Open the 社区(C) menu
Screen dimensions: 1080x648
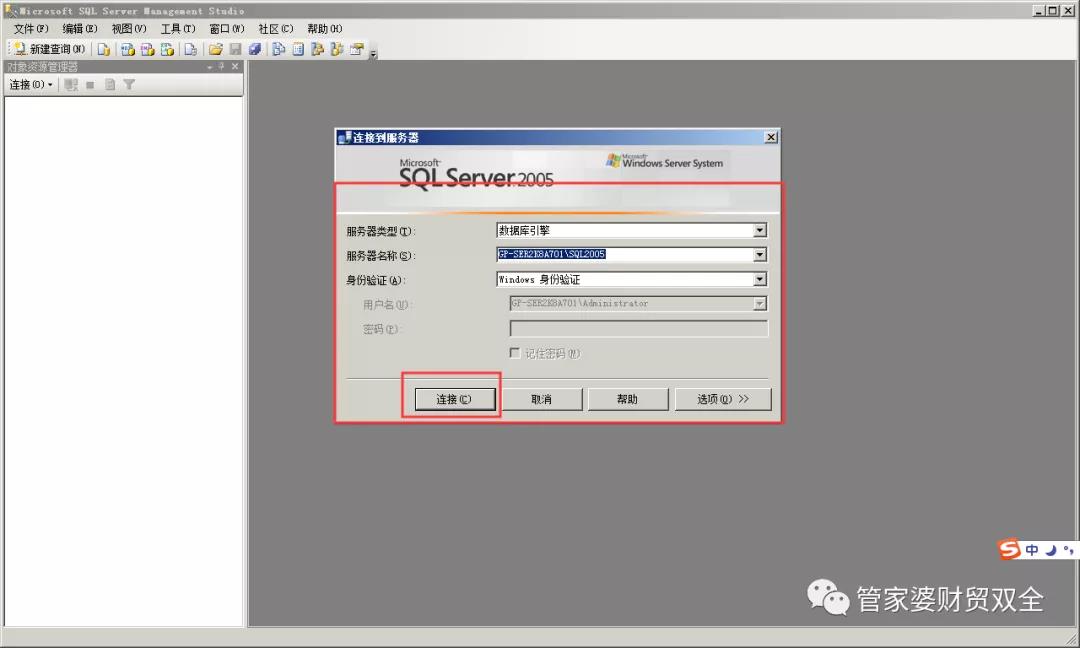(276, 28)
